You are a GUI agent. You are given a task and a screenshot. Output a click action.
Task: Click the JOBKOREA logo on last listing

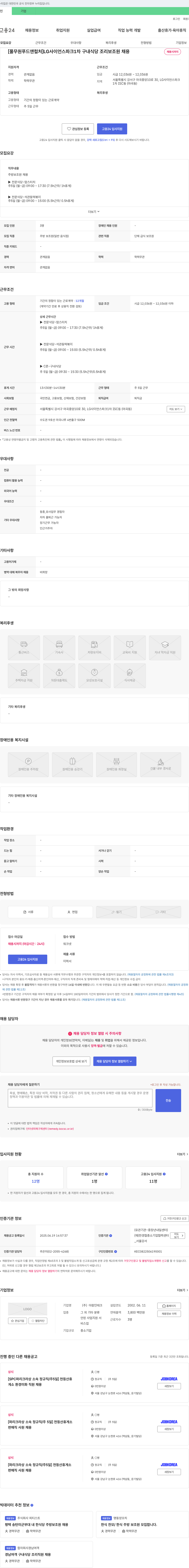pyautogui.click(x=169, y=1464)
